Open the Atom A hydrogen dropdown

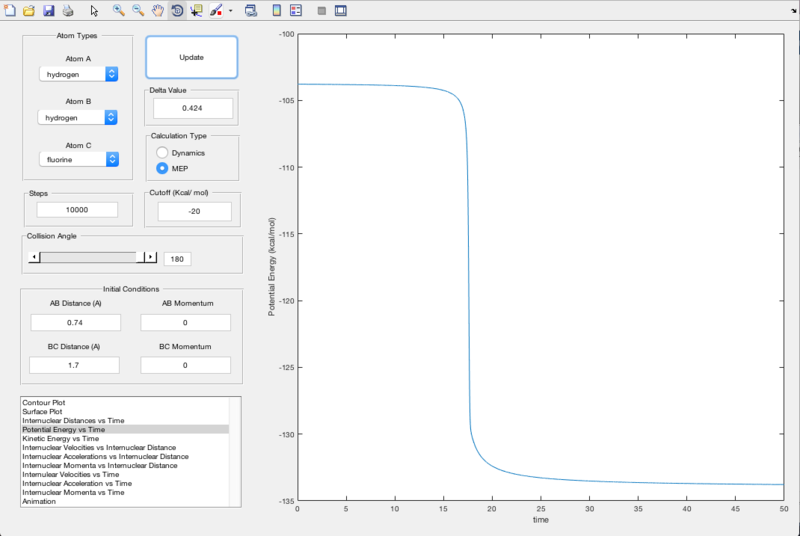tap(79, 74)
